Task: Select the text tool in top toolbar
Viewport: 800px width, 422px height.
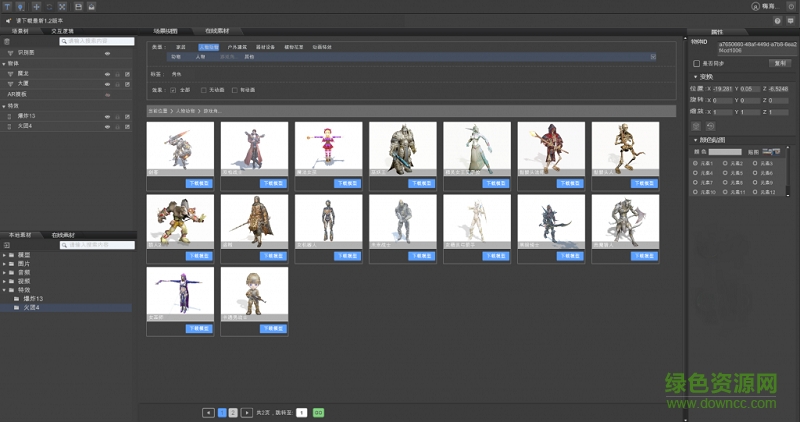Action: [7, 6]
